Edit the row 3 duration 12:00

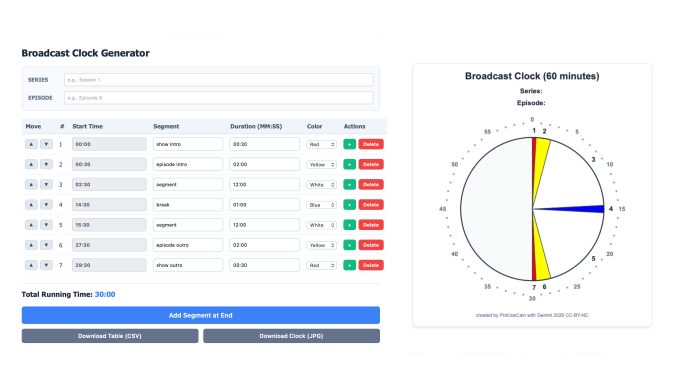click(x=264, y=185)
